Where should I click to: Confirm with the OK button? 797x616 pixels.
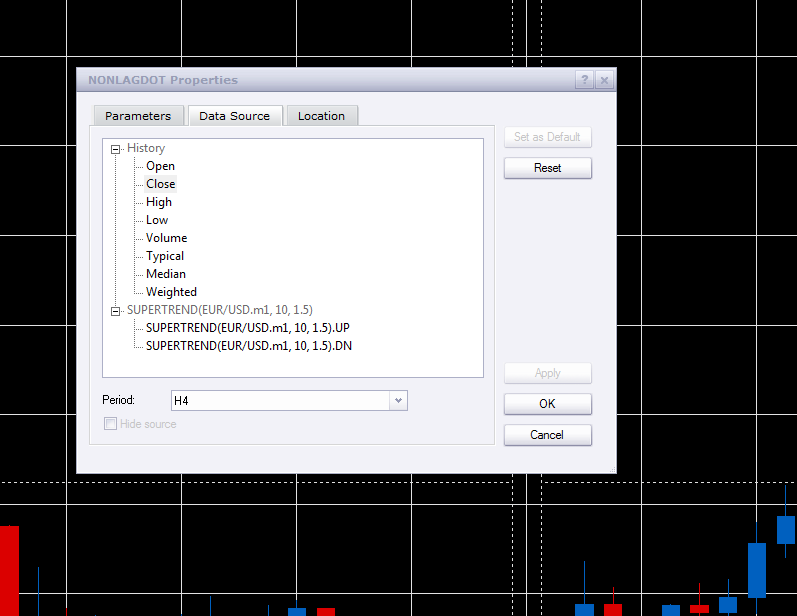point(547,404)
